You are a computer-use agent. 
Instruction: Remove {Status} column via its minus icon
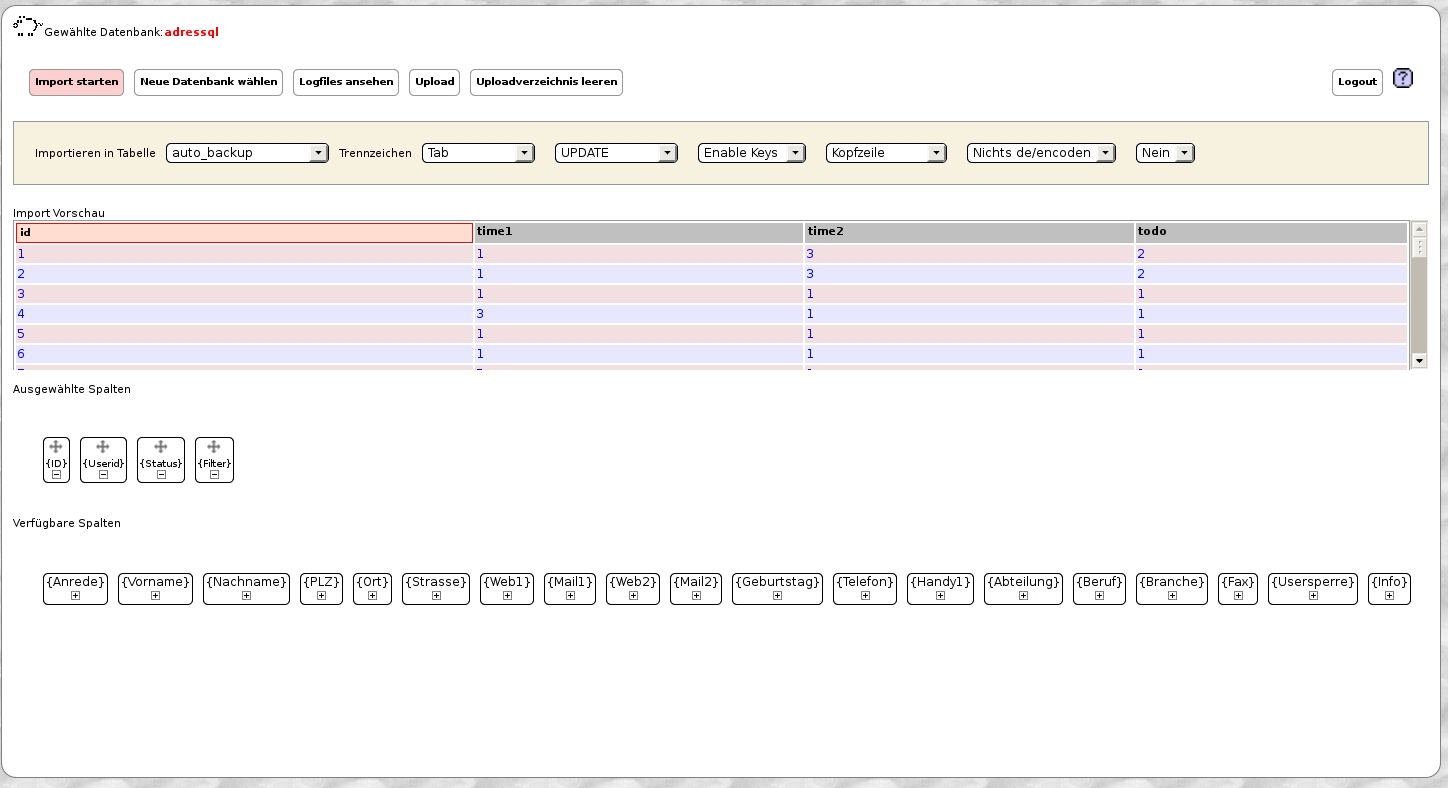pyautogui.click(x=161, y=475)
